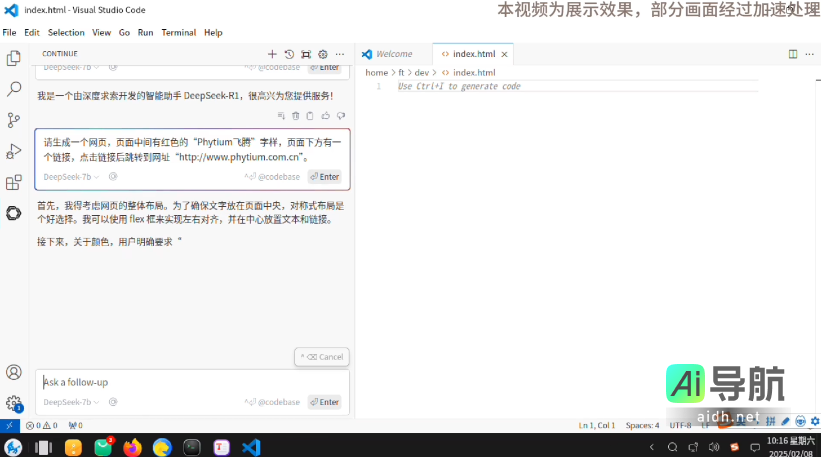Open the taskbar search magnifier icon
Image resolution: width=821 pixels, height=457 pixels.
[672, 447]
